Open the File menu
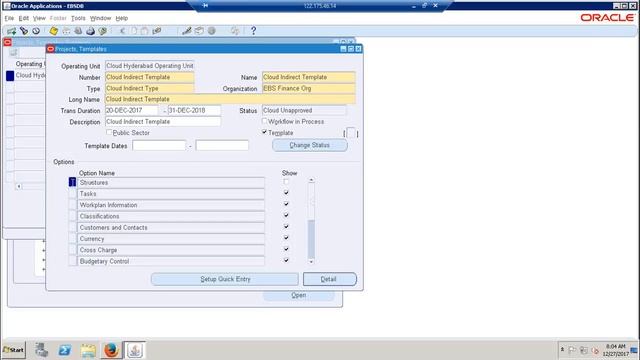Image resolution: width=640 pixels, height=360 pixels. tap(9, 18)
